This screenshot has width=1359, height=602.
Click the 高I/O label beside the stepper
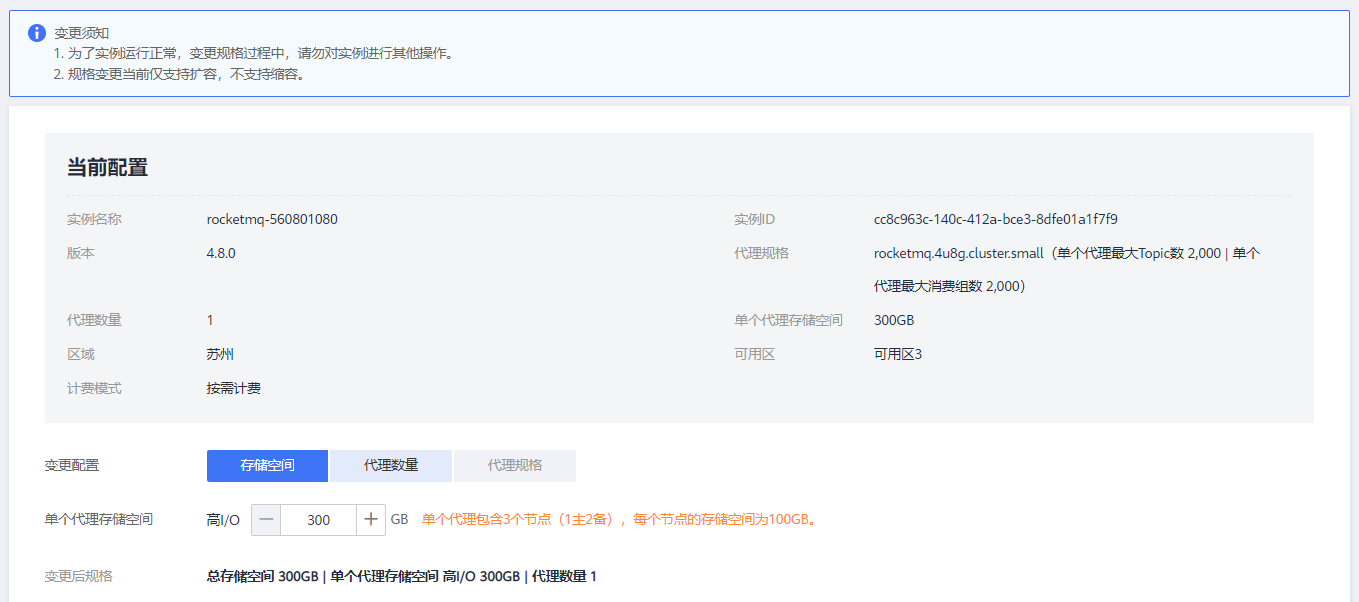tap(223, 520)
